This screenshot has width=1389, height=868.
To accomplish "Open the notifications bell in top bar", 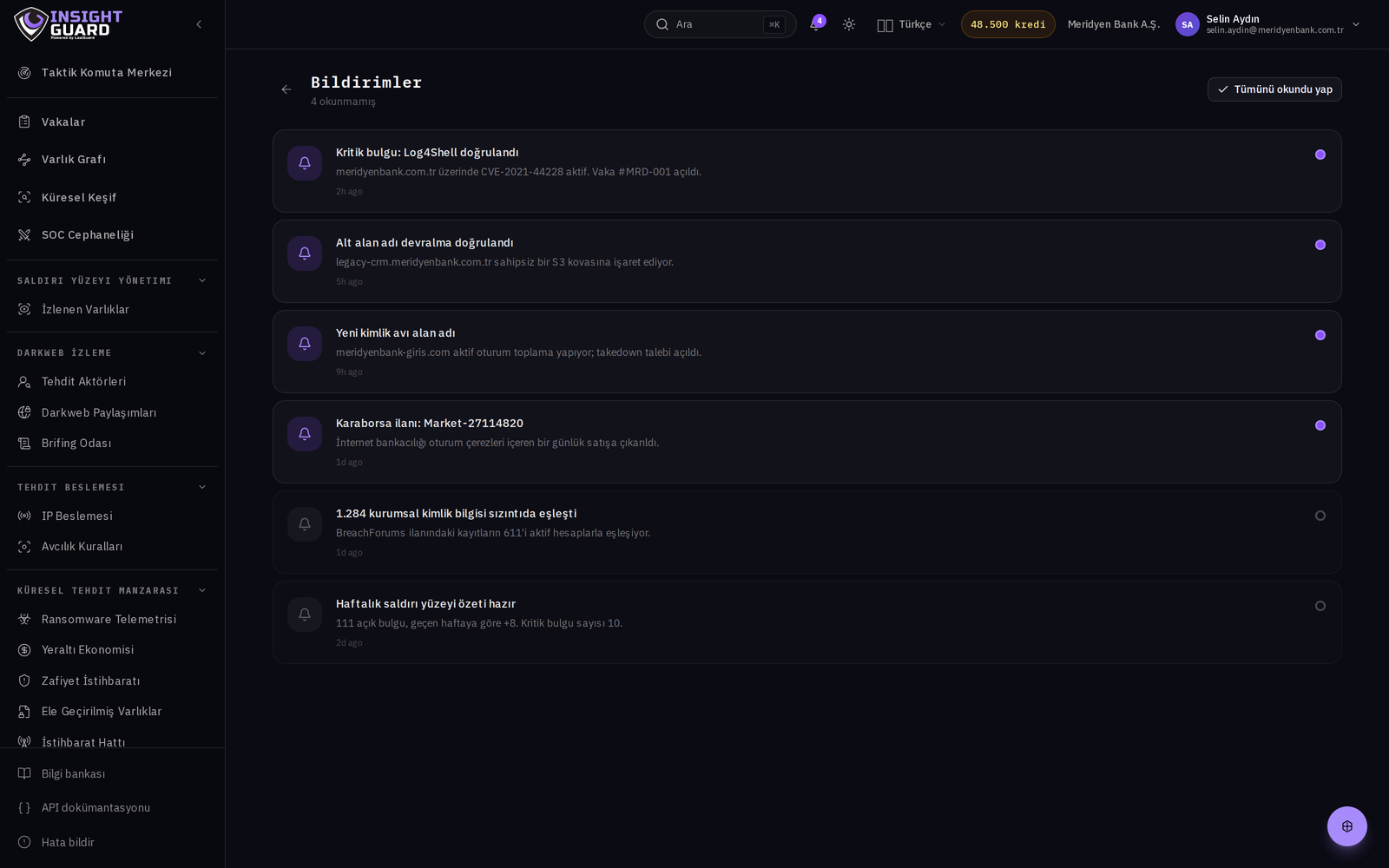I will pyautogui.click(x=815, y=24).
